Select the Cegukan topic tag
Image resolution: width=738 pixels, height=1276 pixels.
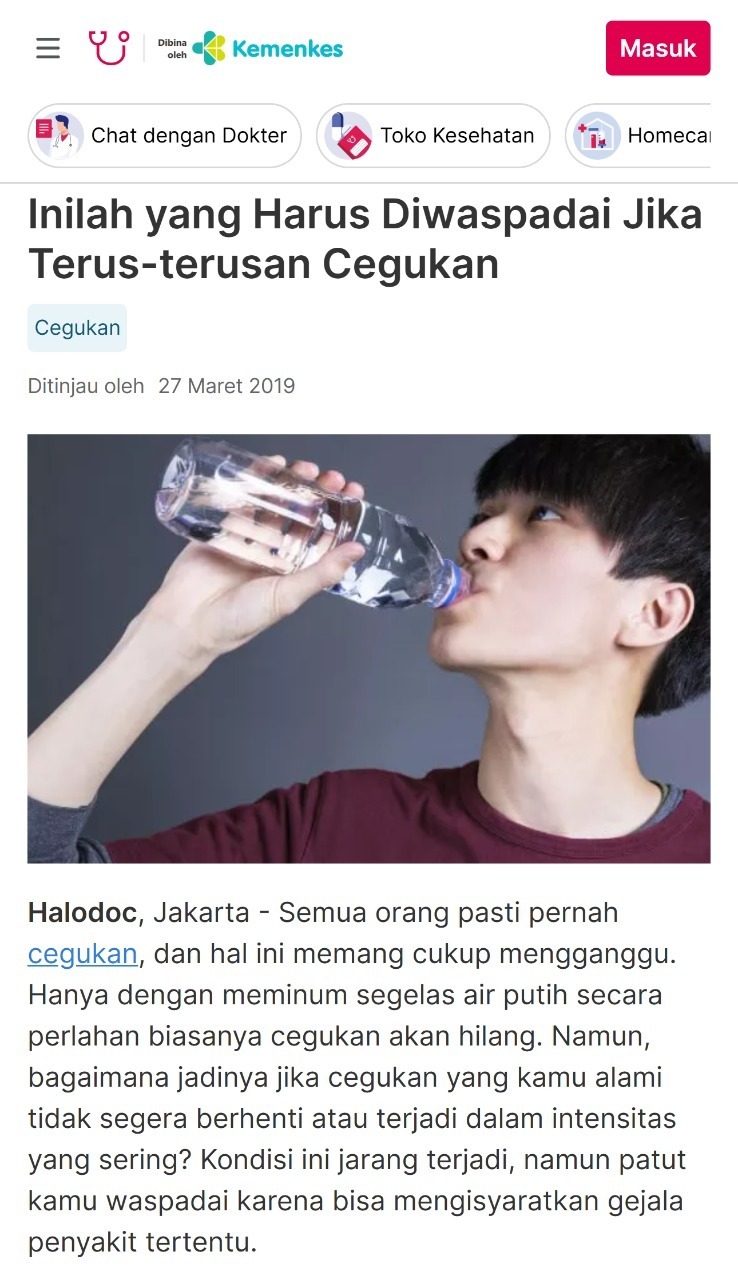(77, 328)
